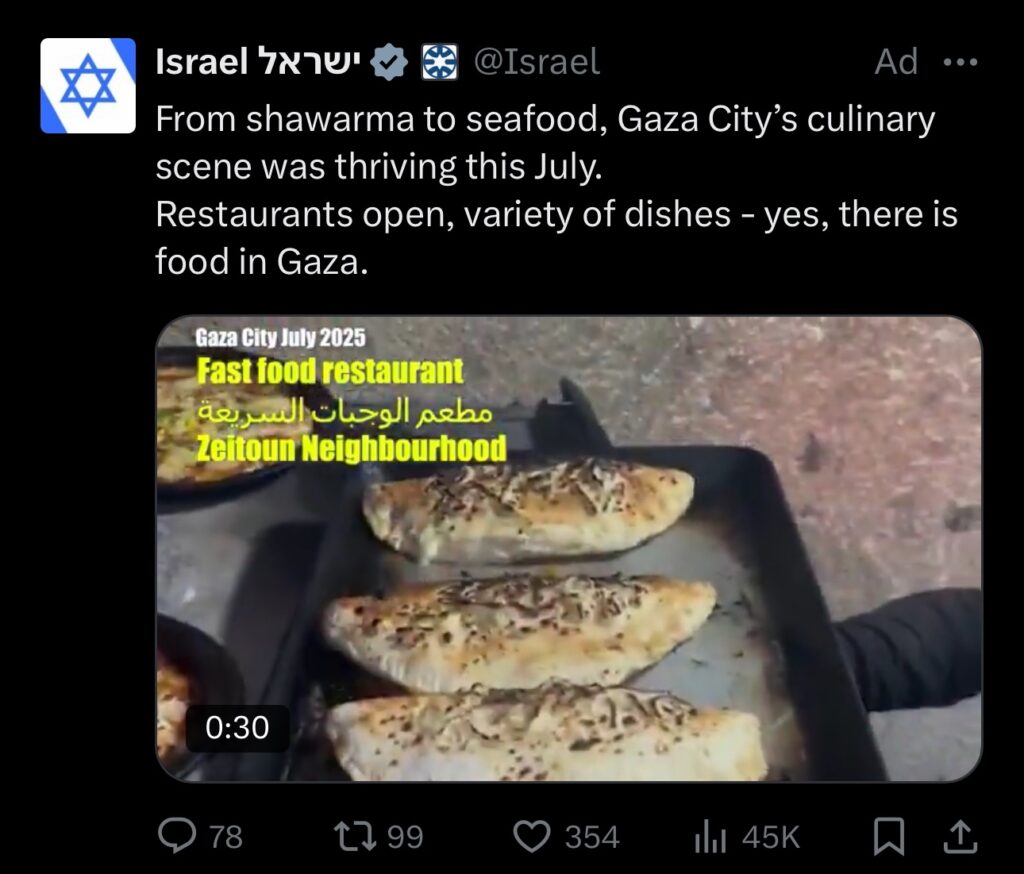Viewport: 1024px width, 874px height.
Task: Click the government affiliation badge icon
Action: [440, 62]
